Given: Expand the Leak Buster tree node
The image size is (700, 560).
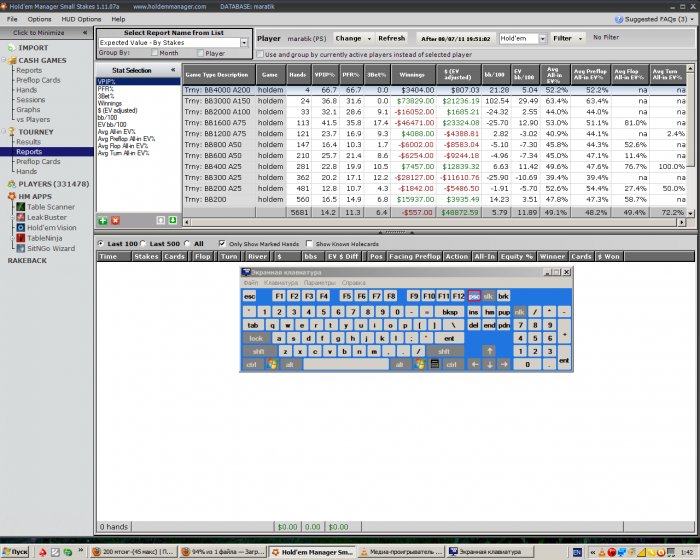Looking at the screenshot, I should tap(13, 217).
